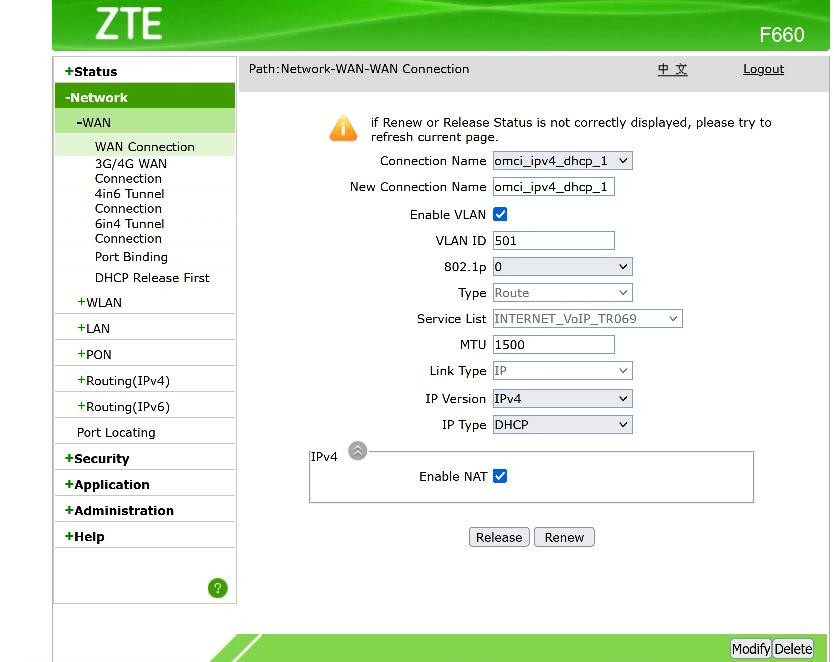
Task: Click the VLAN ID input field
Action: 554,240
